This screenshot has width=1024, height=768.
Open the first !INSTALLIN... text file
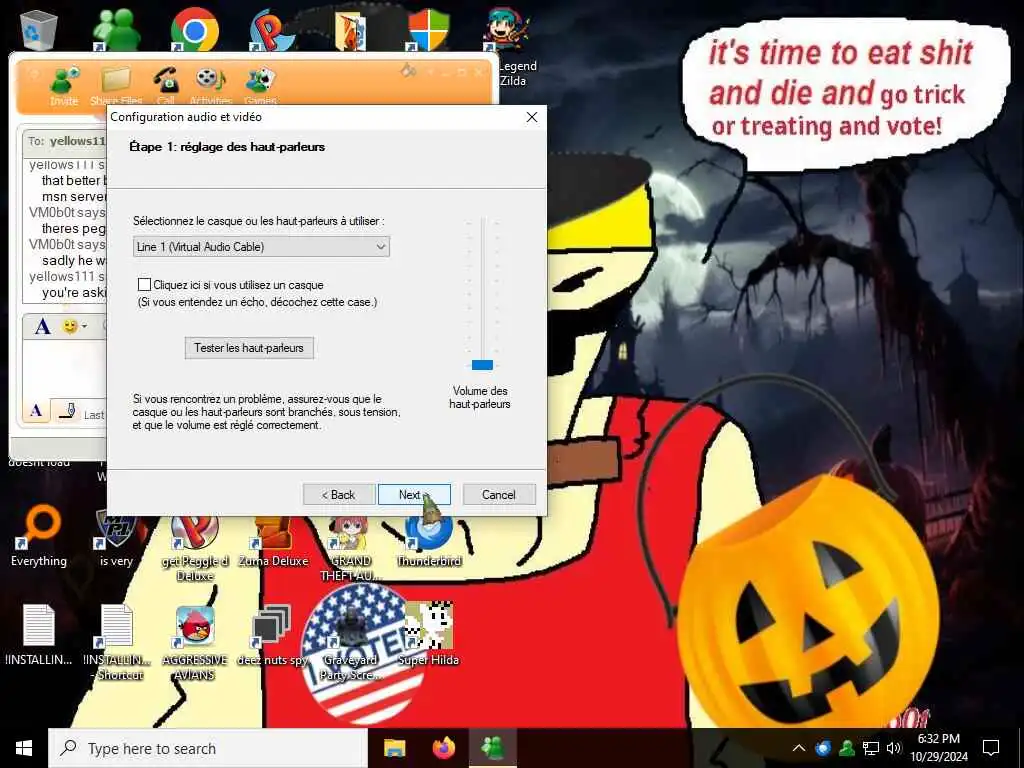click(x=39, y=635)
